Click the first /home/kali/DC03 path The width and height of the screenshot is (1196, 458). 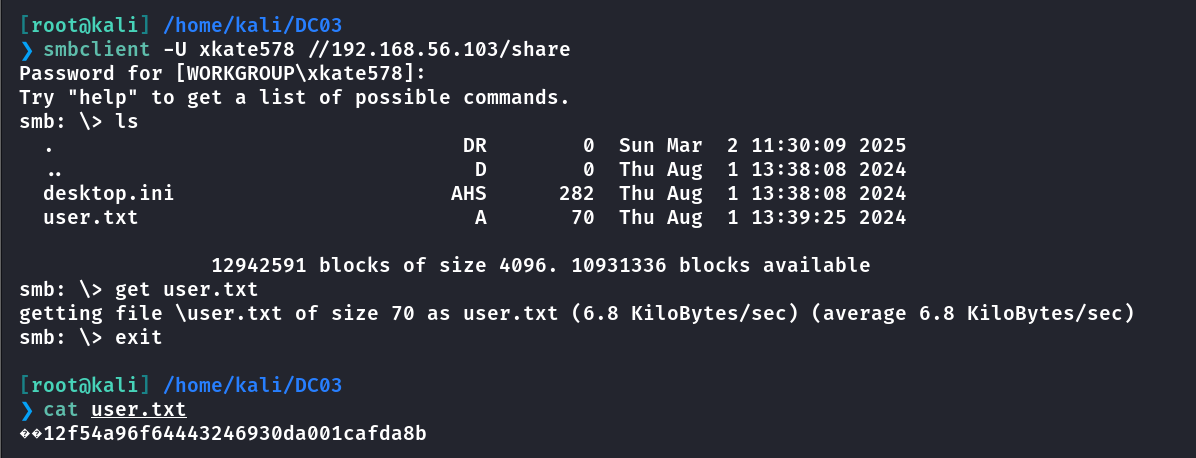(x=252, y=25)
